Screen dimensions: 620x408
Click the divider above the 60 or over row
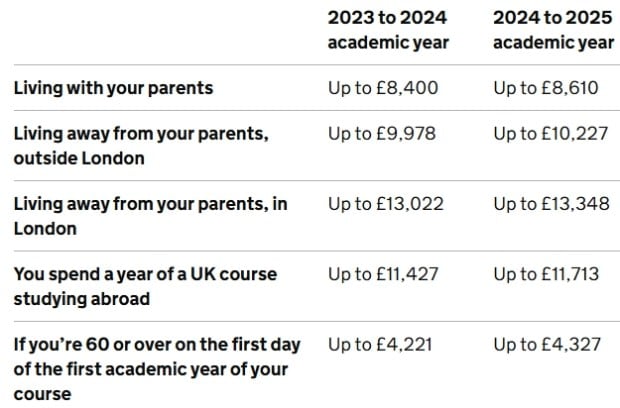tap(312, 322)
